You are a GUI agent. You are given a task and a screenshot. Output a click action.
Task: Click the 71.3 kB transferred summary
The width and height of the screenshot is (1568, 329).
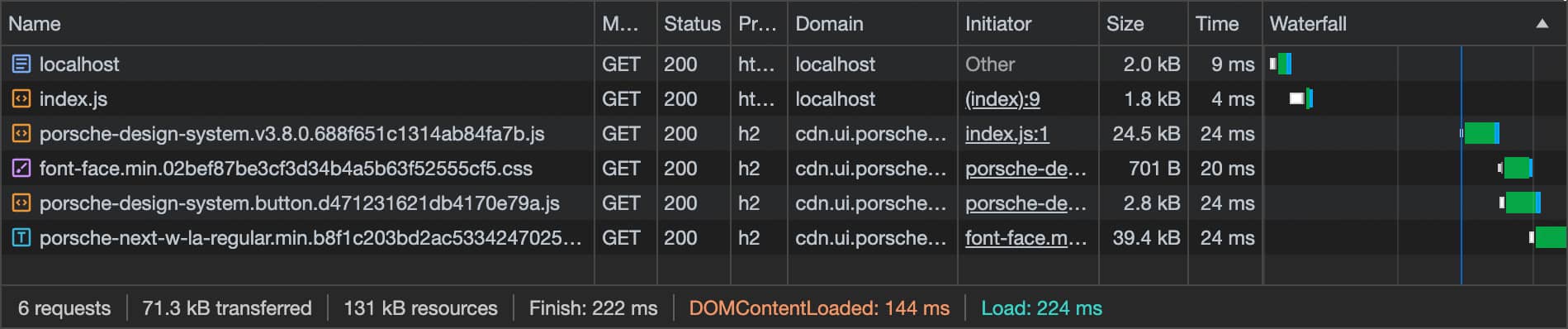(227, 308)
